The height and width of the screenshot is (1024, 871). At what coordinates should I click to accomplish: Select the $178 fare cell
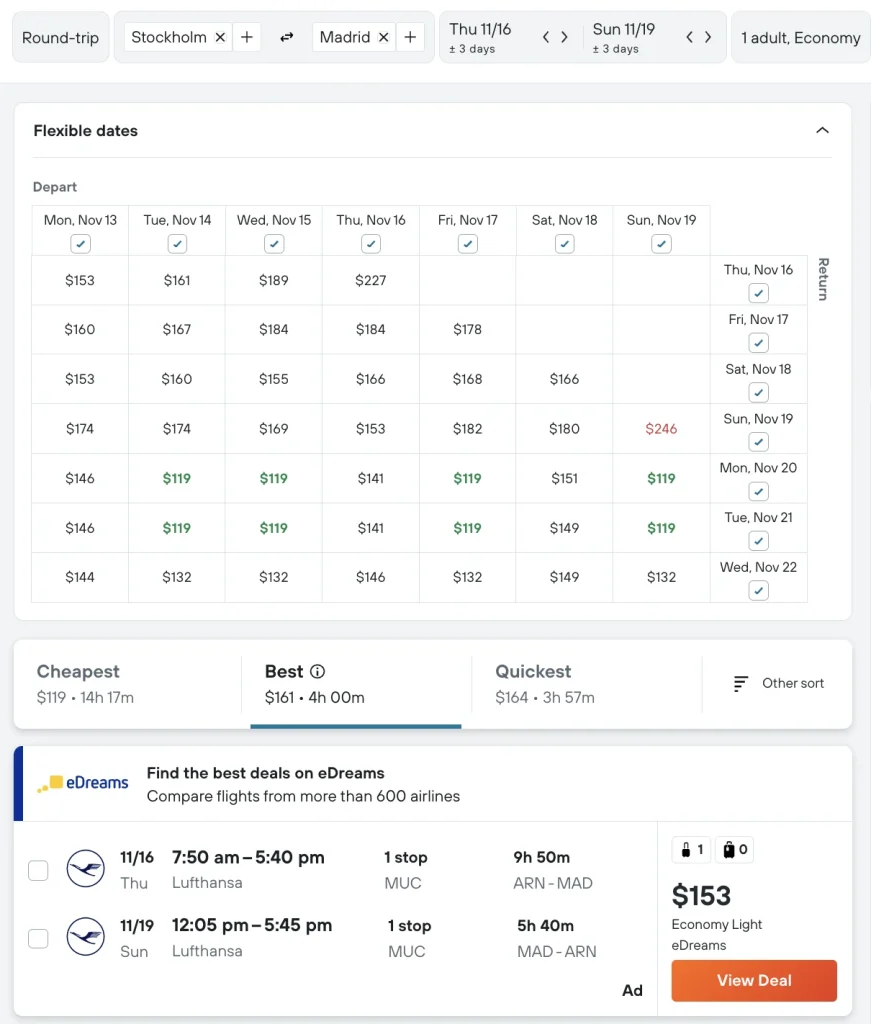click(x=467, y=330)
